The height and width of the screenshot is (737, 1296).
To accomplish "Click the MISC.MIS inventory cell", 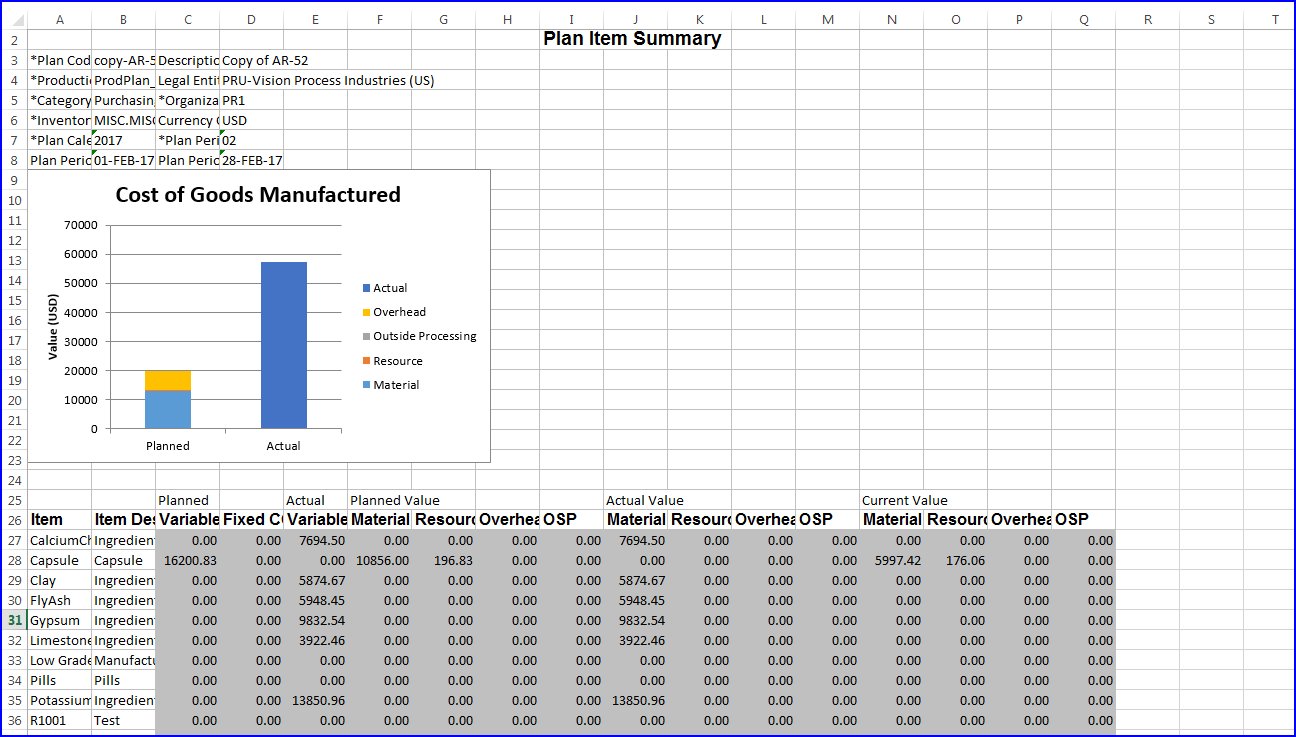I will click(123, 120).
